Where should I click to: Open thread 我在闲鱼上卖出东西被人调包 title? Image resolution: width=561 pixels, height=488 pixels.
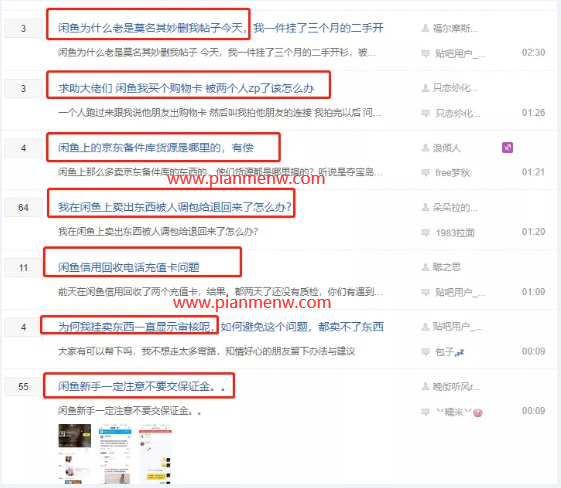click(x=175, y=207)
